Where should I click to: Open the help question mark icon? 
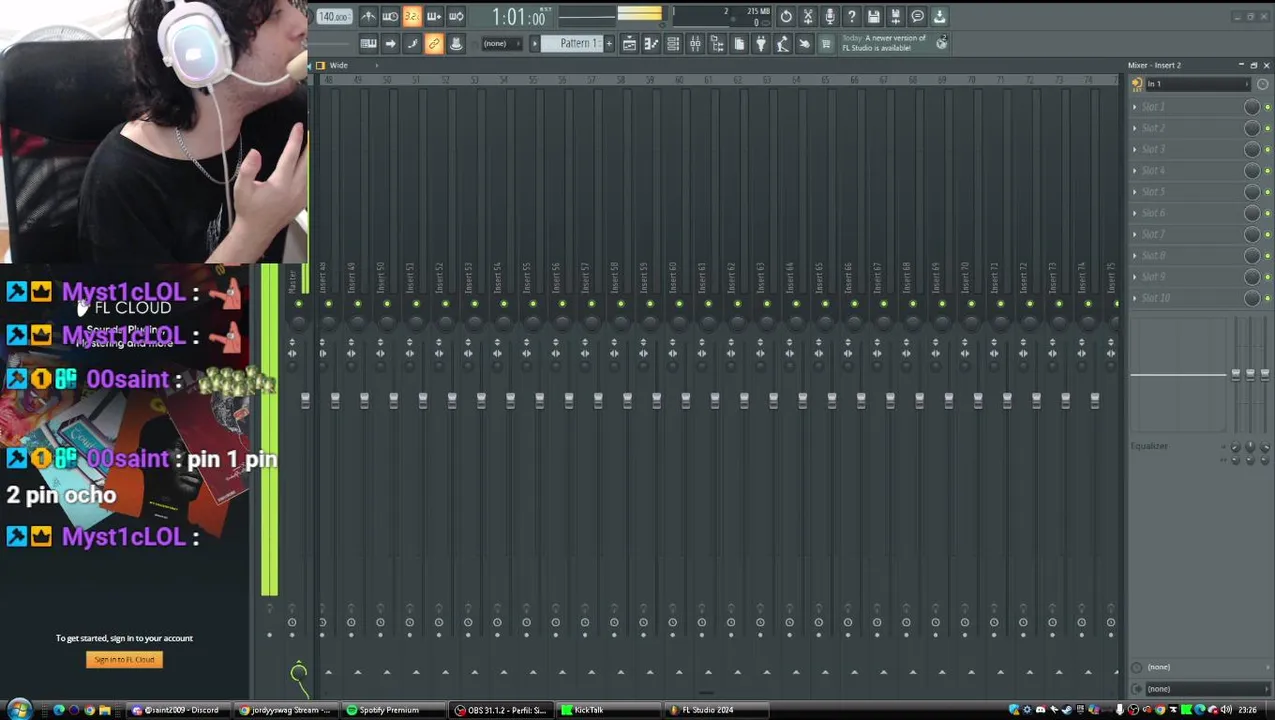pyautogui.click(x=852, y=16)
